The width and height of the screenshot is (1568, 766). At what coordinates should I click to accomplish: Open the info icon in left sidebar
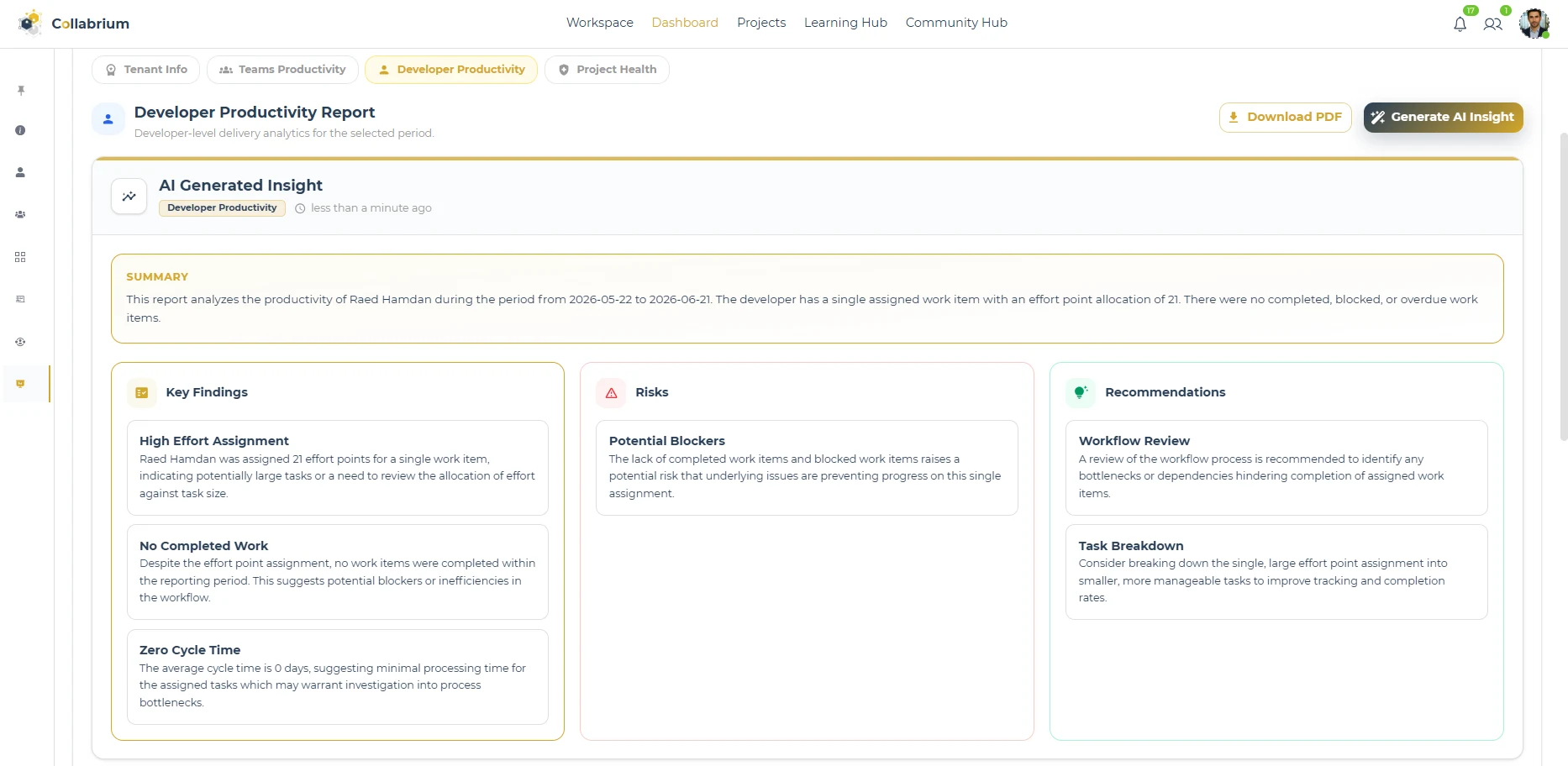point(20,130)
